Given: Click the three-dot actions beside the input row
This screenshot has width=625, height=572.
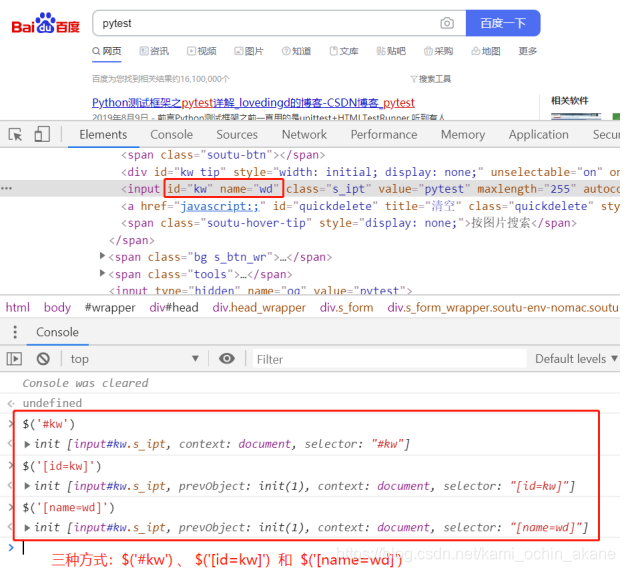Looking at the screenshot, I should pyautogui.click(x=6, y=188).
